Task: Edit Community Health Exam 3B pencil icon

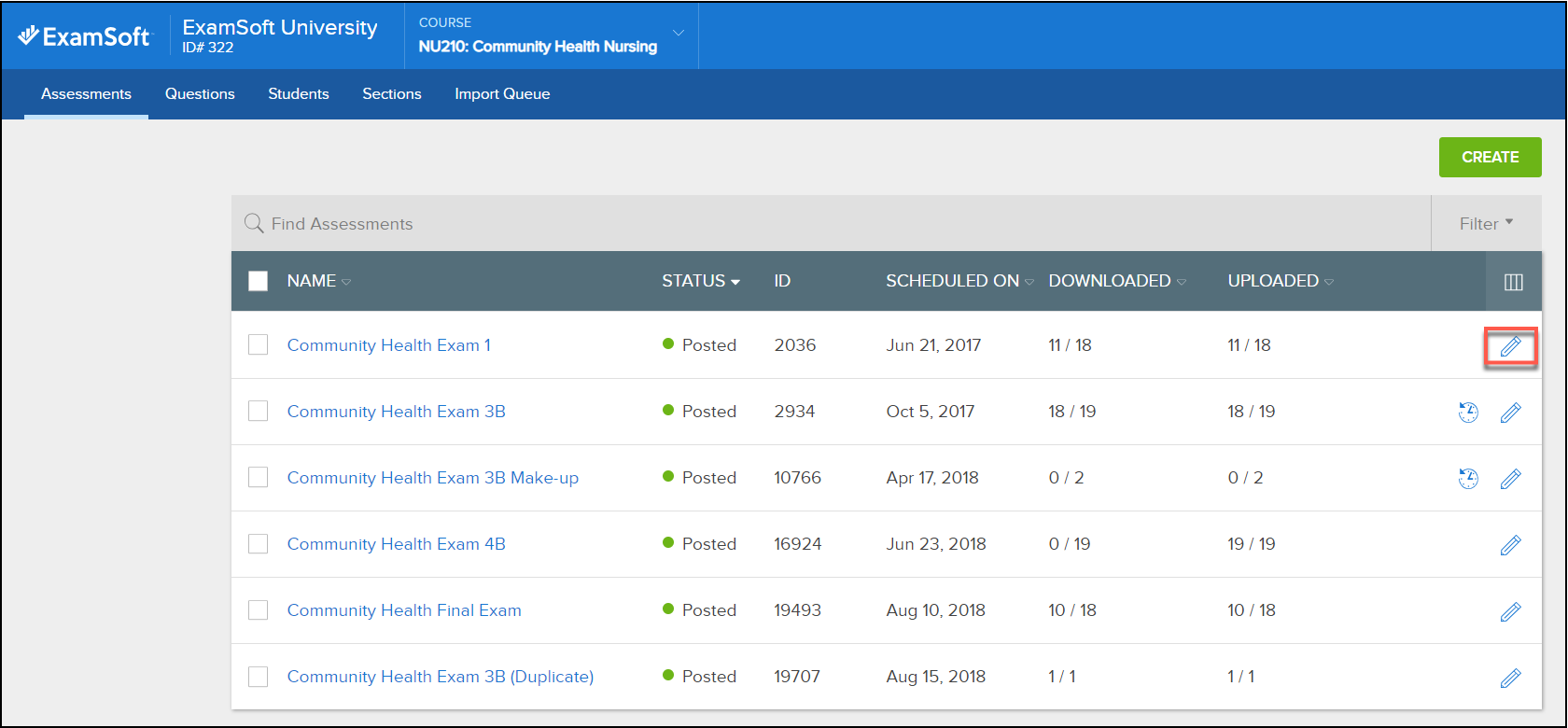Action: (x=1510, y=413)
